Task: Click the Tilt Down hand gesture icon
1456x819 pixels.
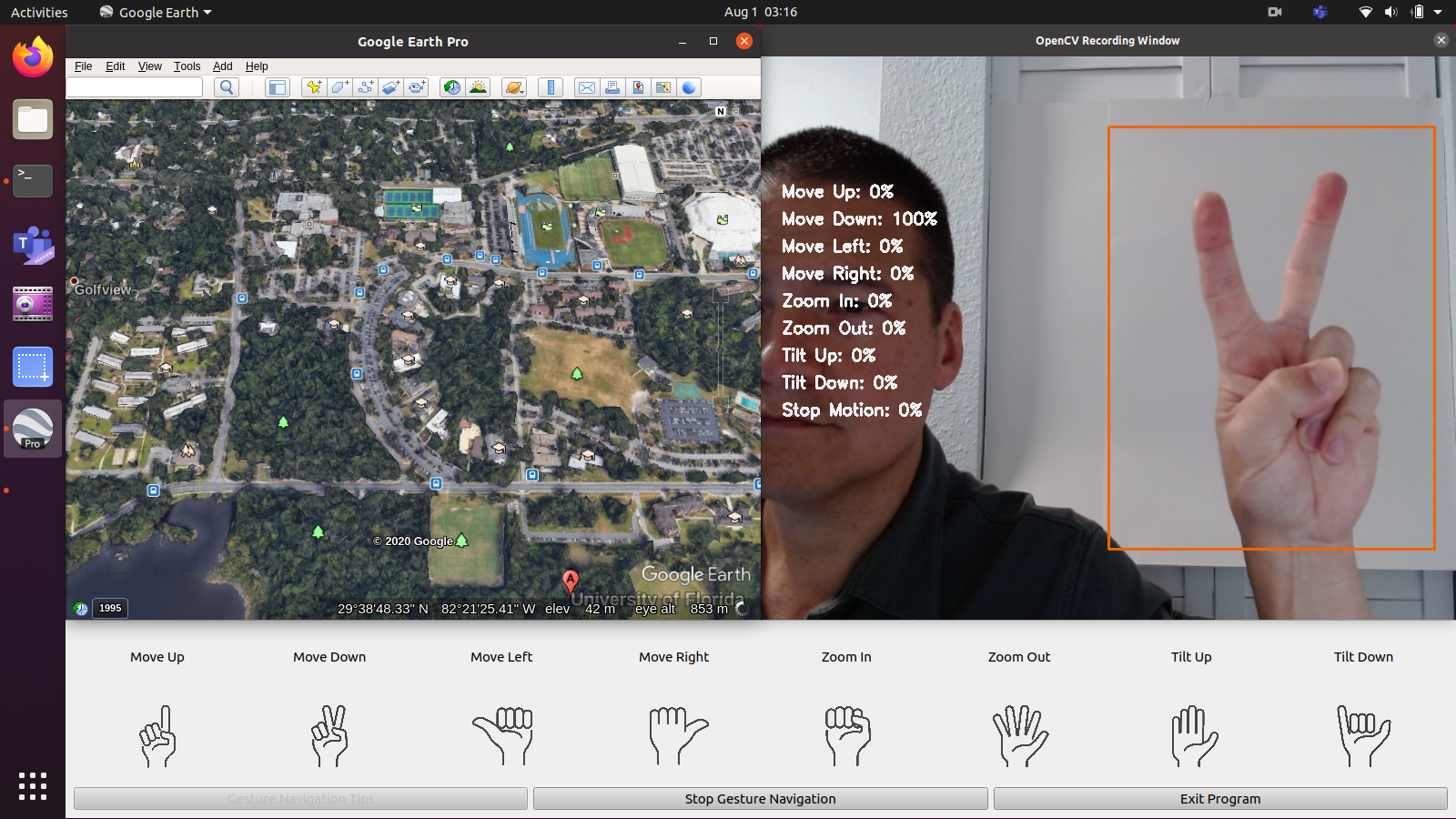Action: coord(1363,735)
